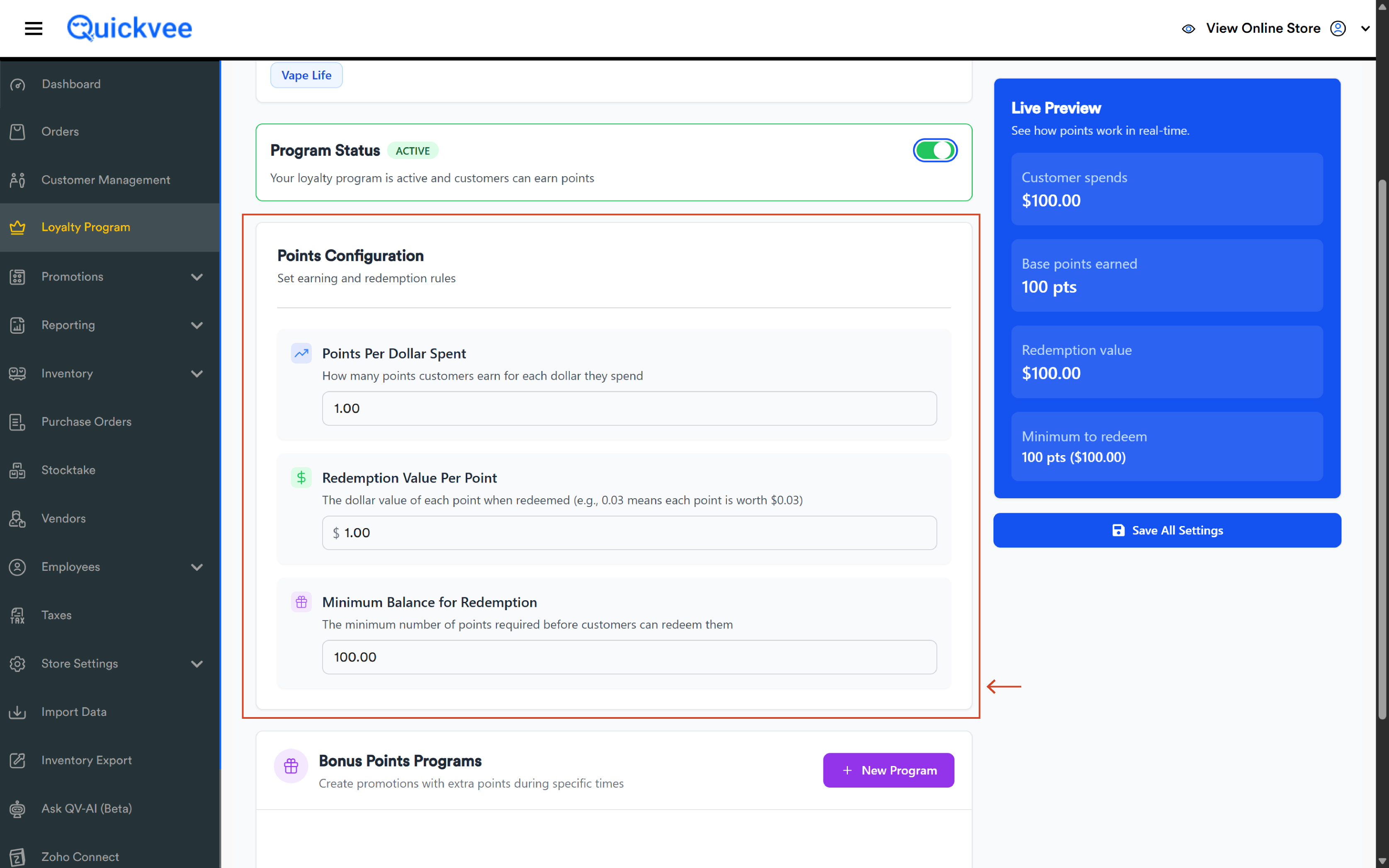
Task: Click the Points Per Dollar Spent field
Action: [629, 408]
